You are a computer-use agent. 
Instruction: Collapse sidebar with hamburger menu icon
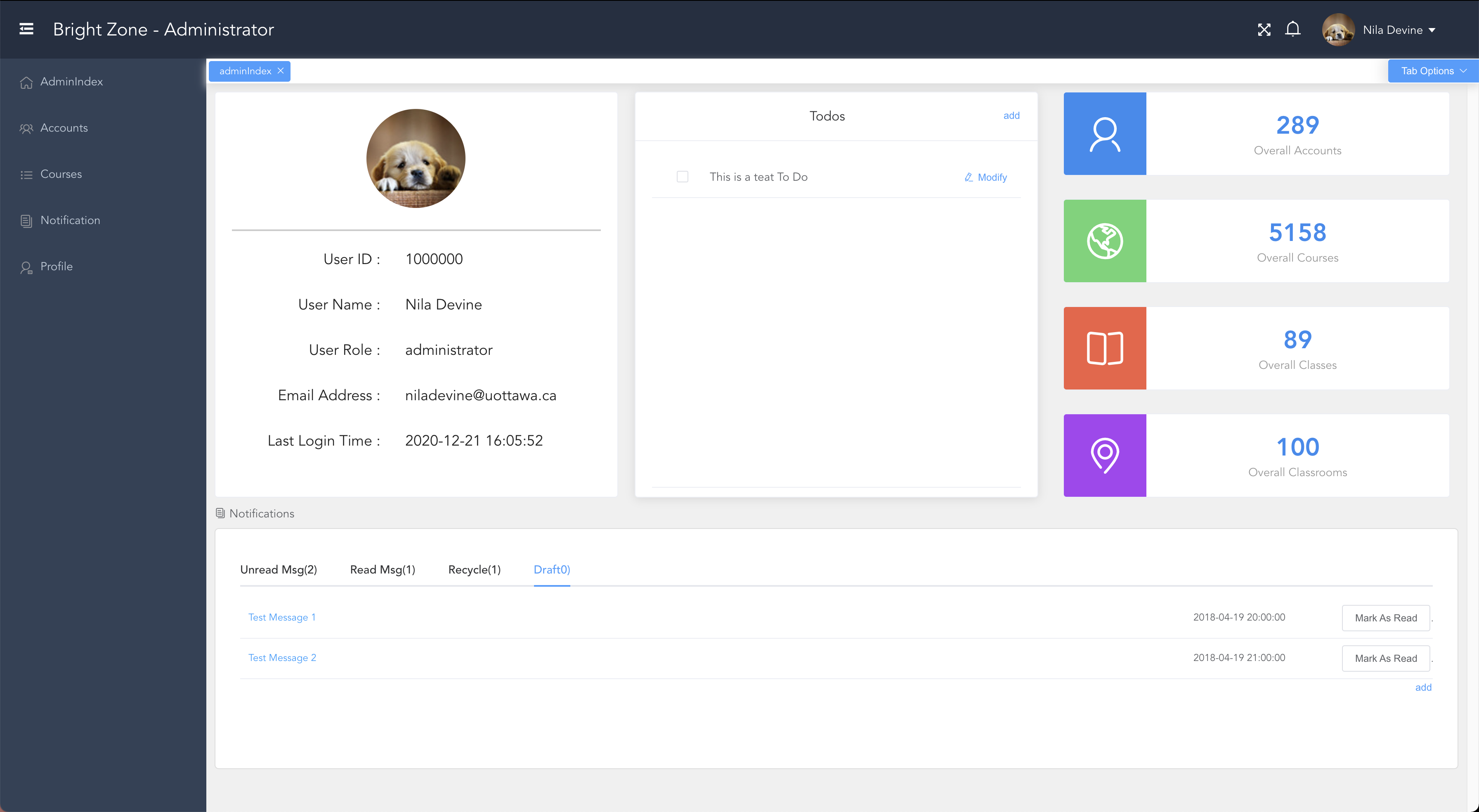(26, 29)
